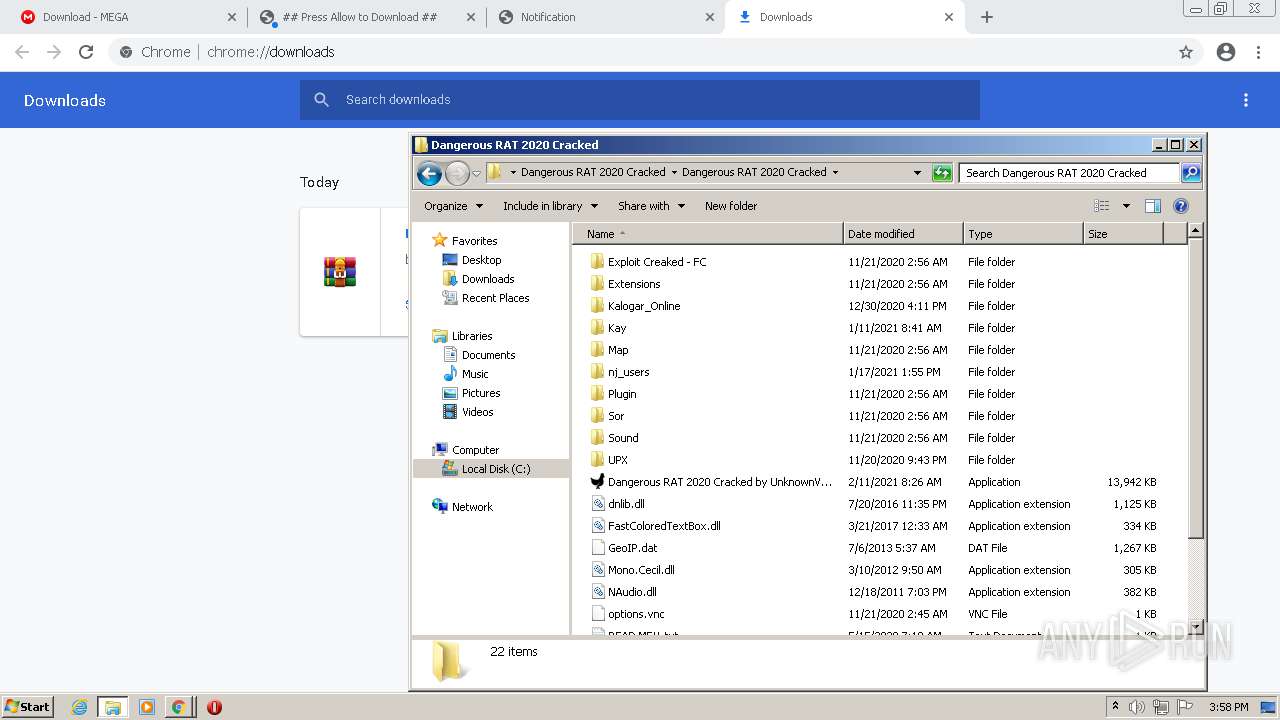Click the search magnifier in Explorer

[x=1190, y=173]
